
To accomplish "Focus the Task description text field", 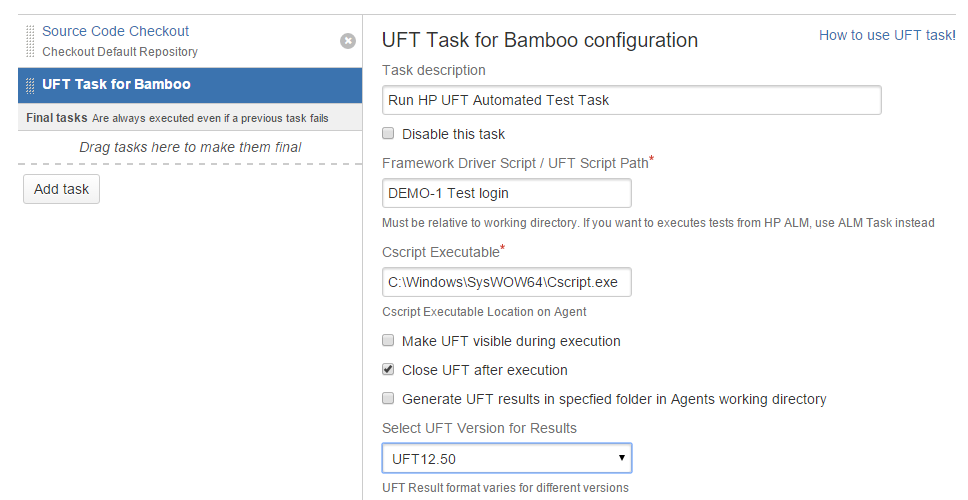I will coord(631,100).
